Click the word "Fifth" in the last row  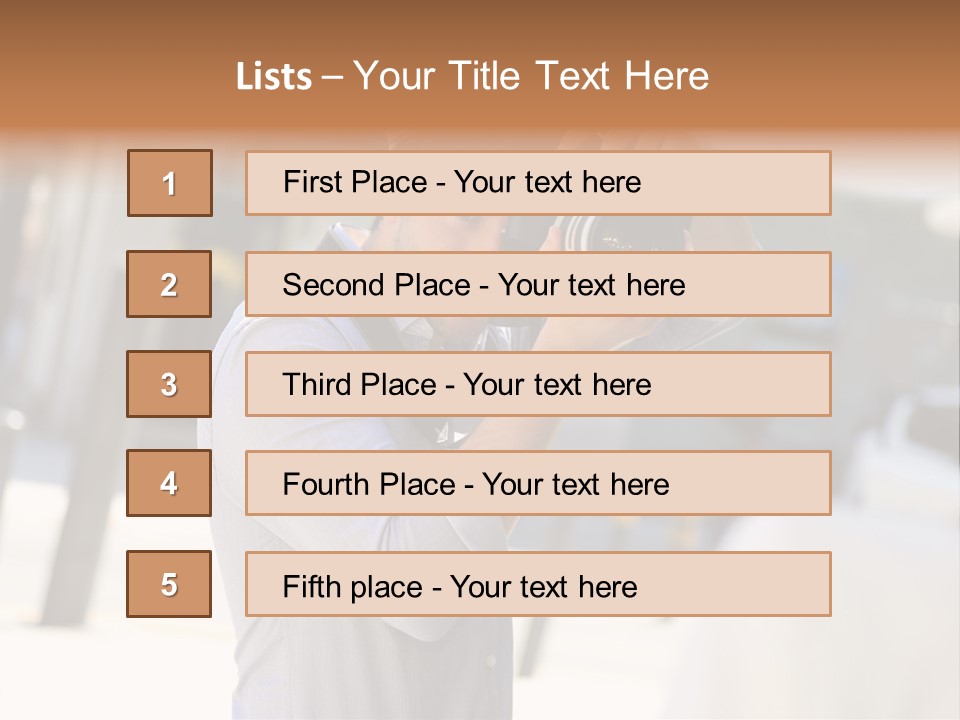pyautogui.click(x=312, y=586)
